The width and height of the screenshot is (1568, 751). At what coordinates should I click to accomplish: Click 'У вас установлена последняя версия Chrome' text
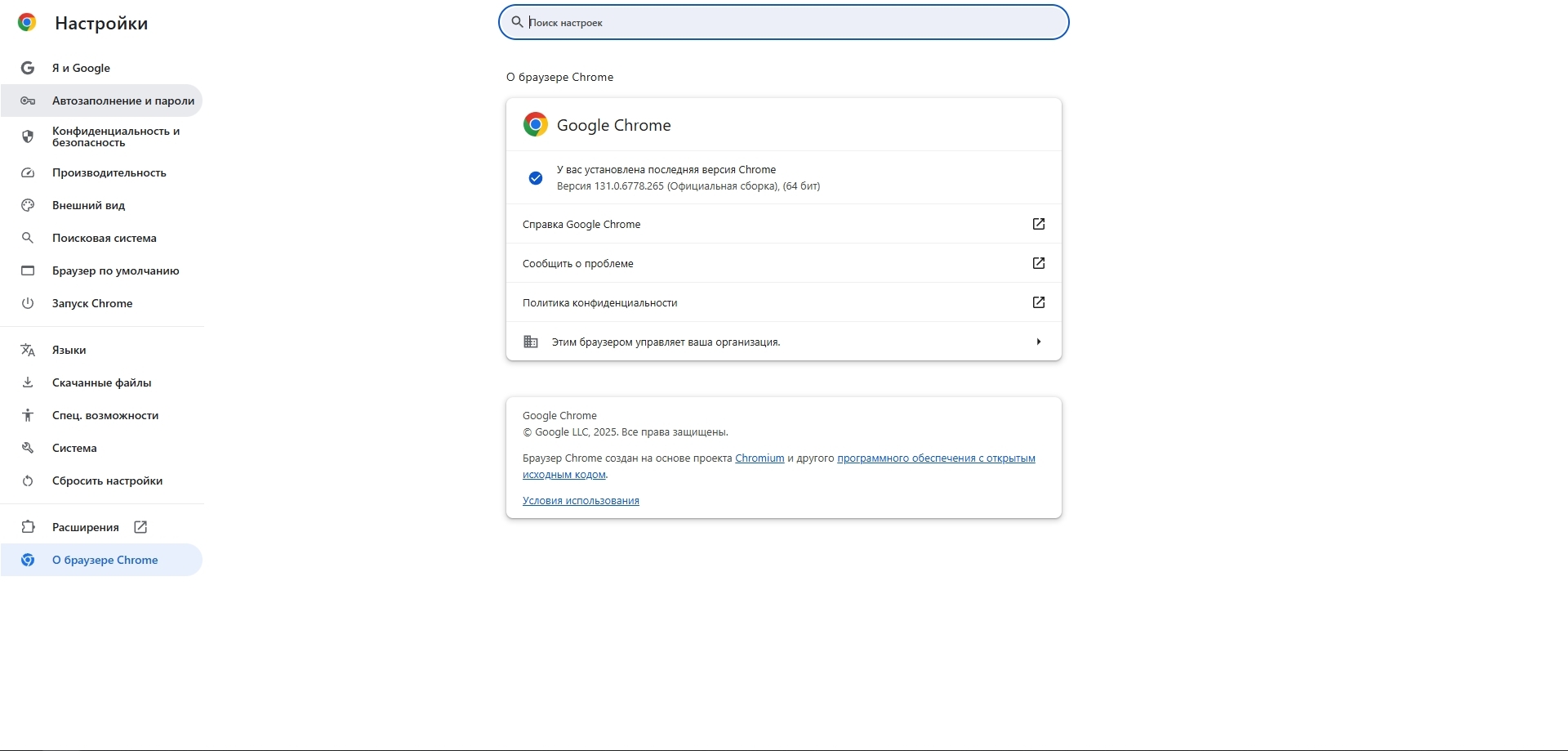(666, 170)
